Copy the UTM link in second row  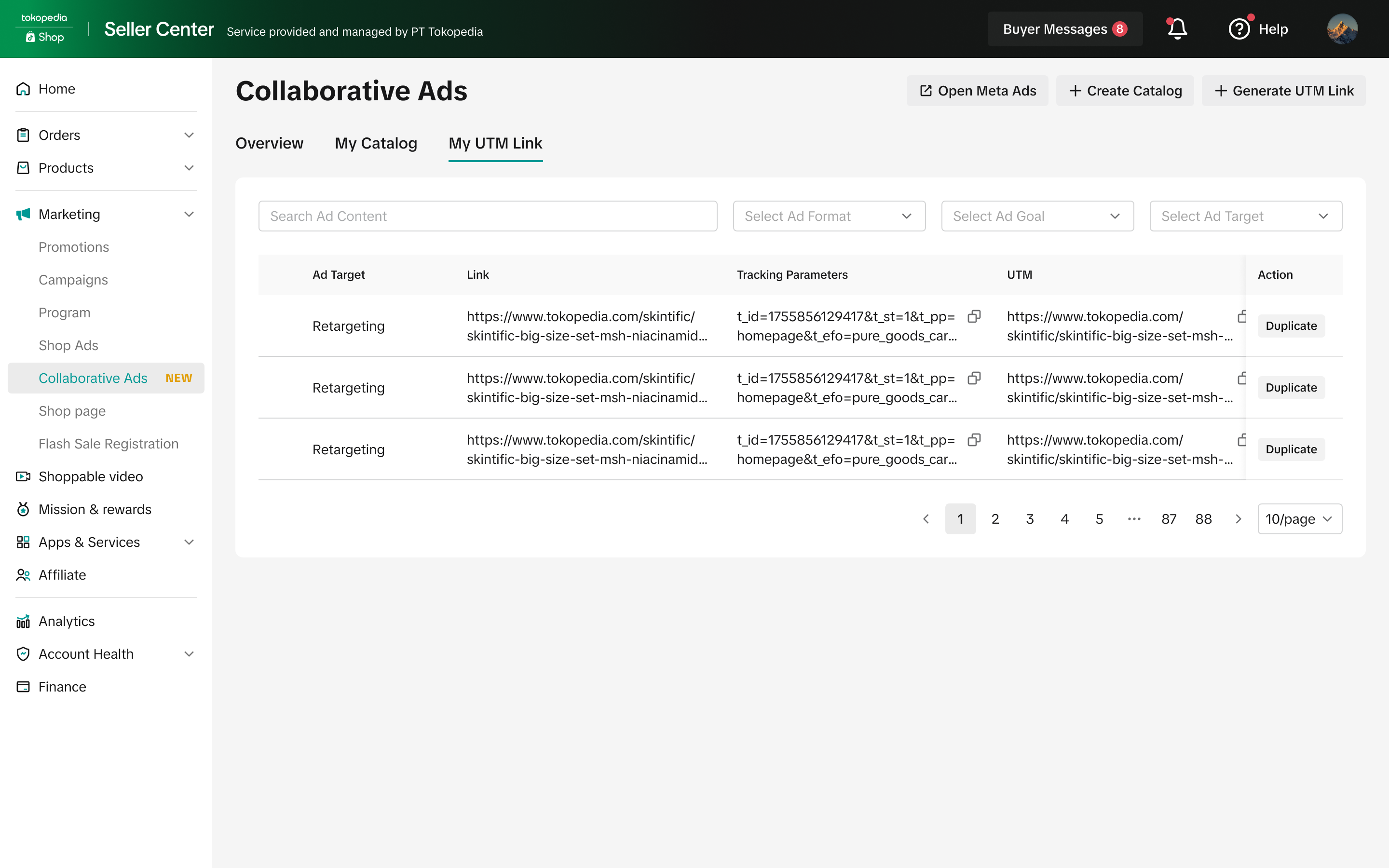1241,379
